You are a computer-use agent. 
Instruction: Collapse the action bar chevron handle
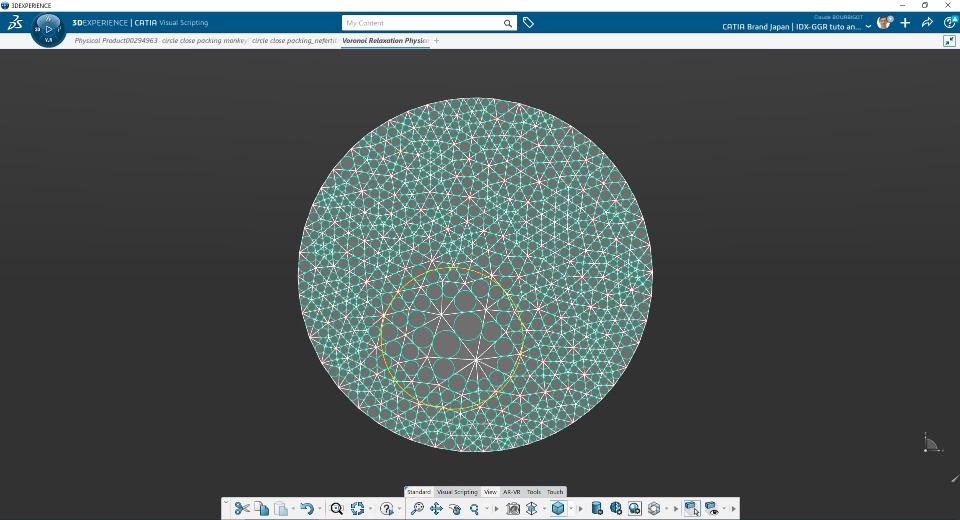(226, 503)
